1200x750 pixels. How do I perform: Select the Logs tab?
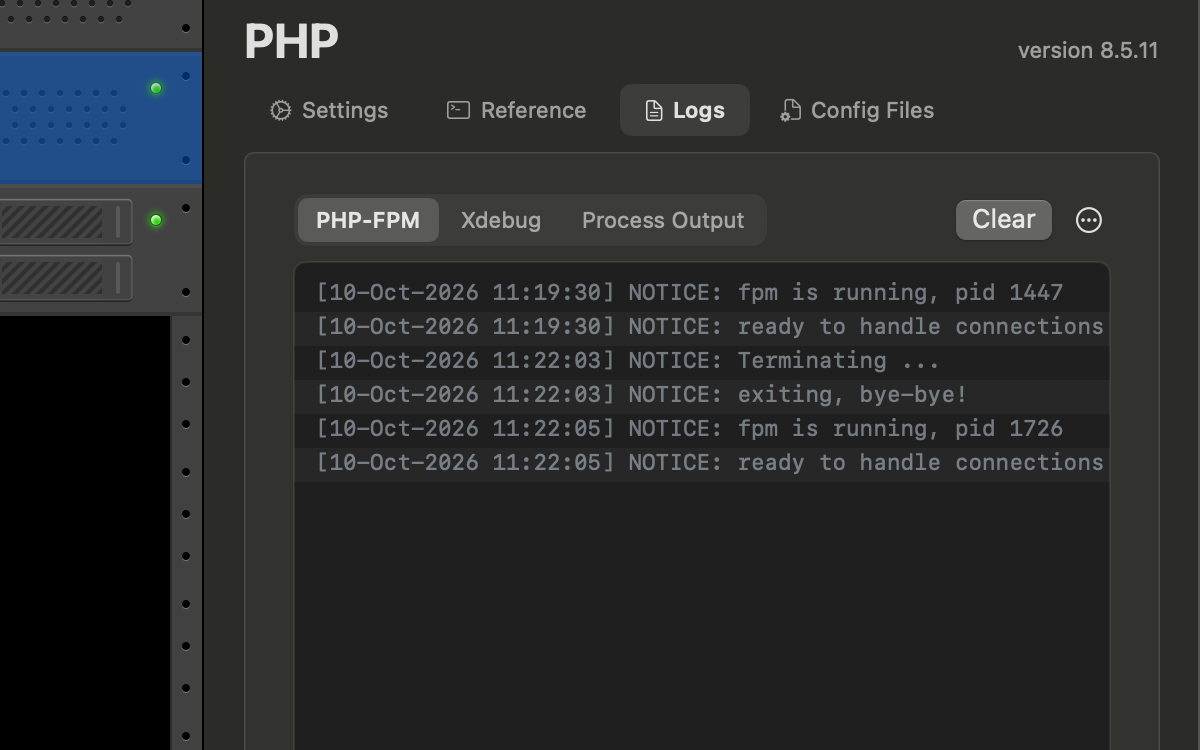point(685,110)
